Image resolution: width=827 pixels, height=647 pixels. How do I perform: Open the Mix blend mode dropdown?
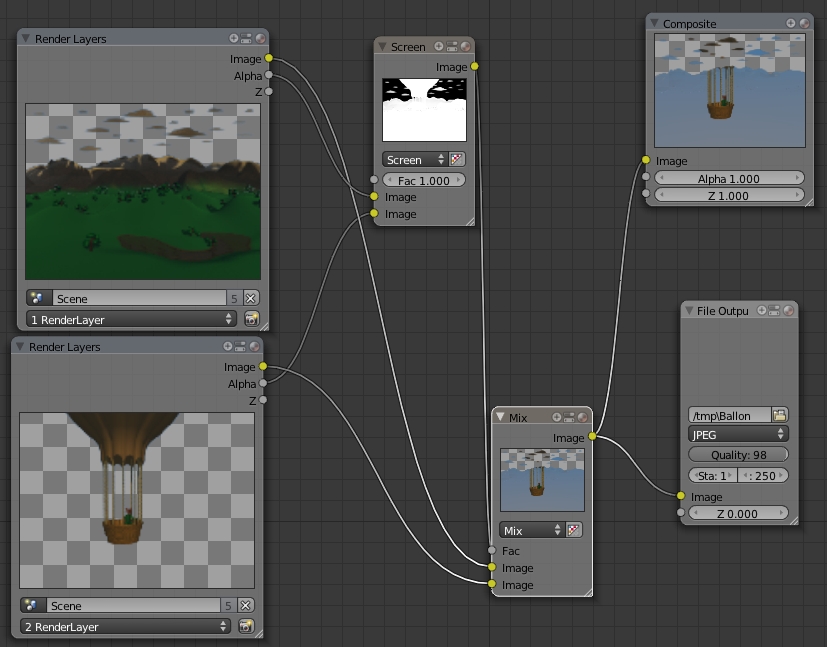click(x=532, y=530)
